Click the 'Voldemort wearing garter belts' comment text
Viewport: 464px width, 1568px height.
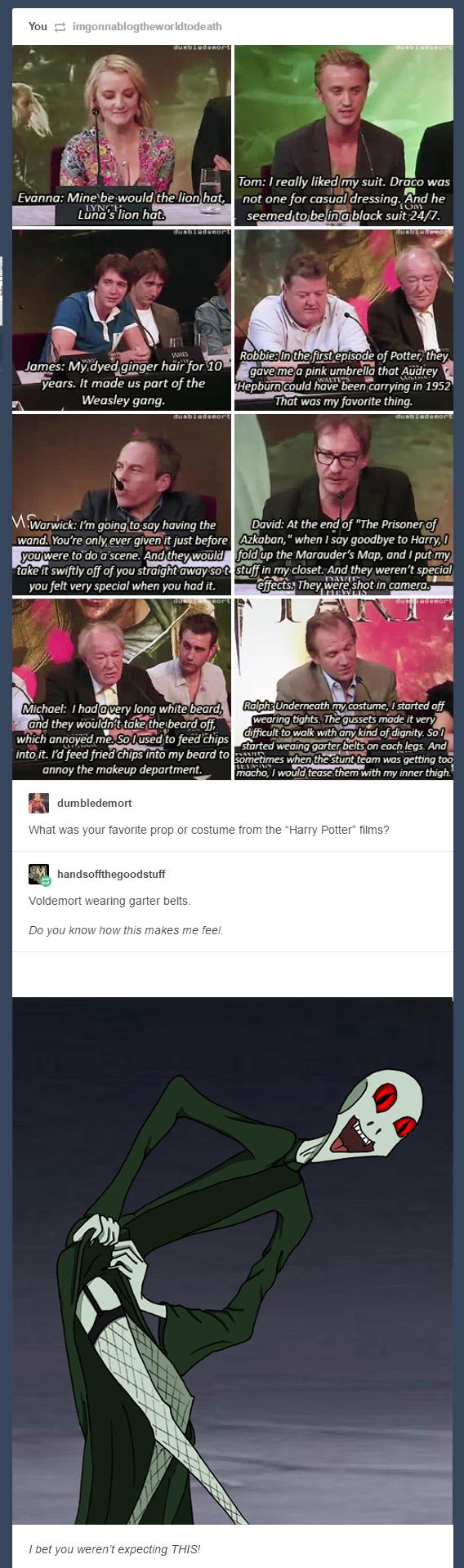(109, 902)
